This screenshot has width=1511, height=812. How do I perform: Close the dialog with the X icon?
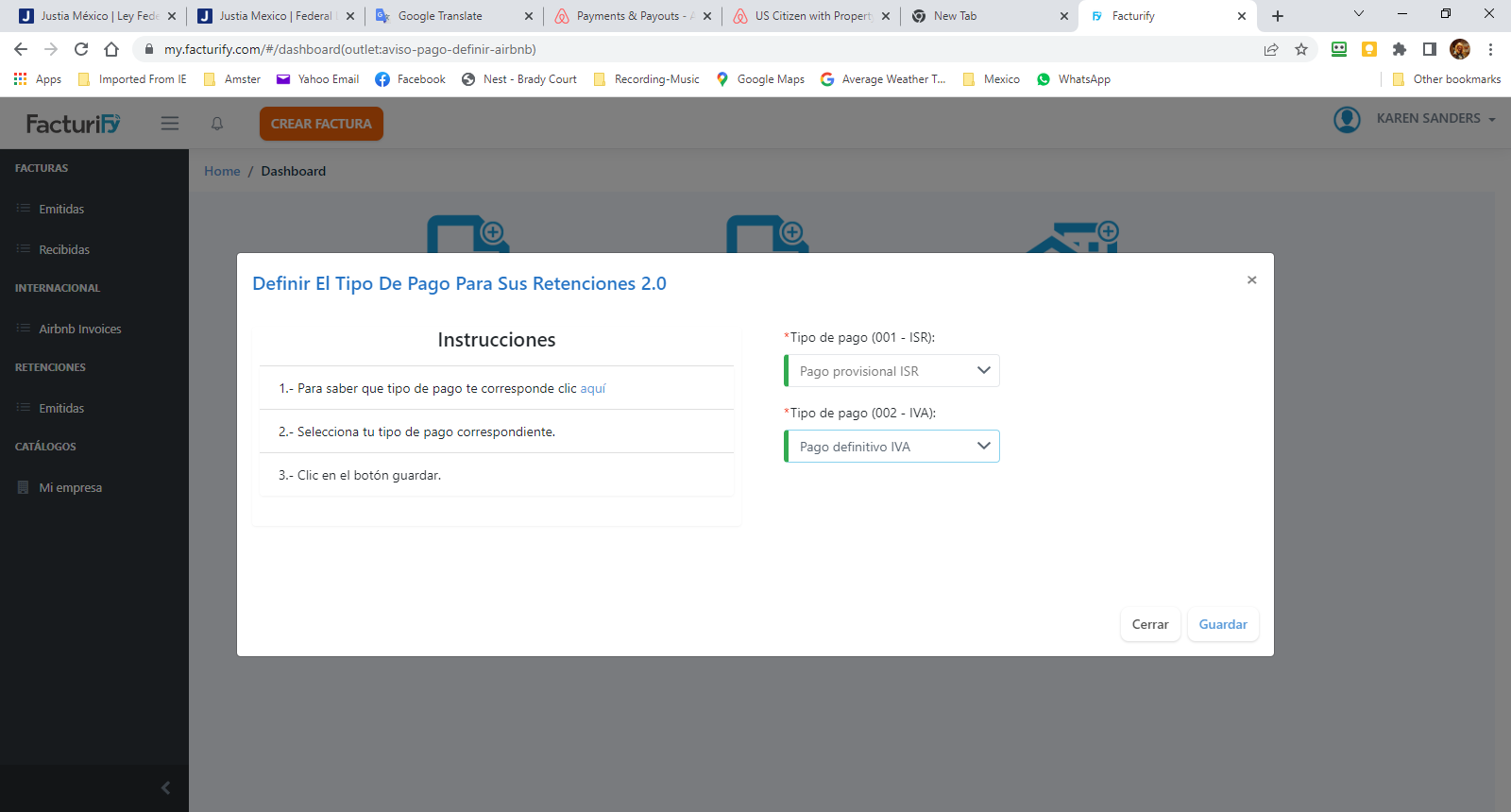(1251, 280)
